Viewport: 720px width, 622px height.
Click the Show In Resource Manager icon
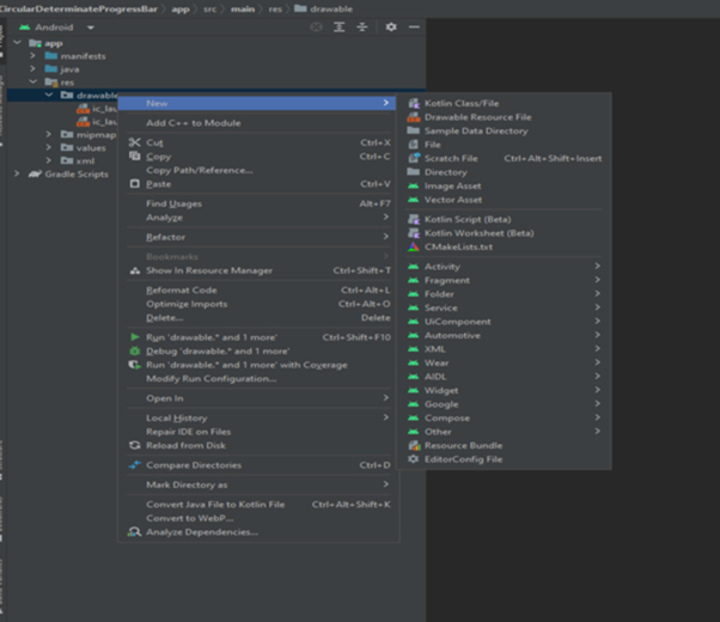tap(135, 271)
